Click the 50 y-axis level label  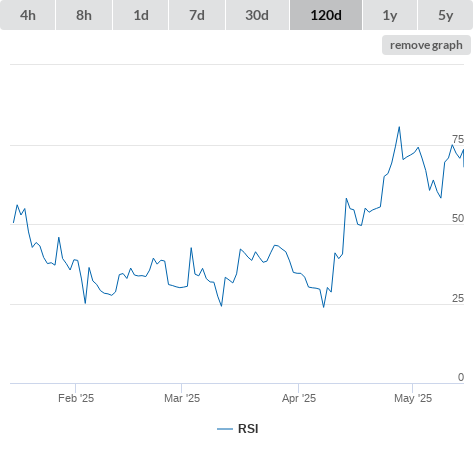pos(458,218)
